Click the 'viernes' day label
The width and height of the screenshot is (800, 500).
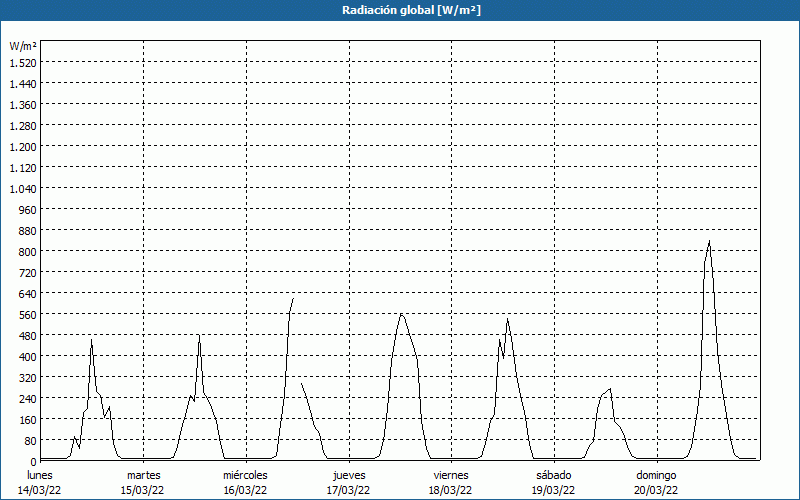click(451, 475)
